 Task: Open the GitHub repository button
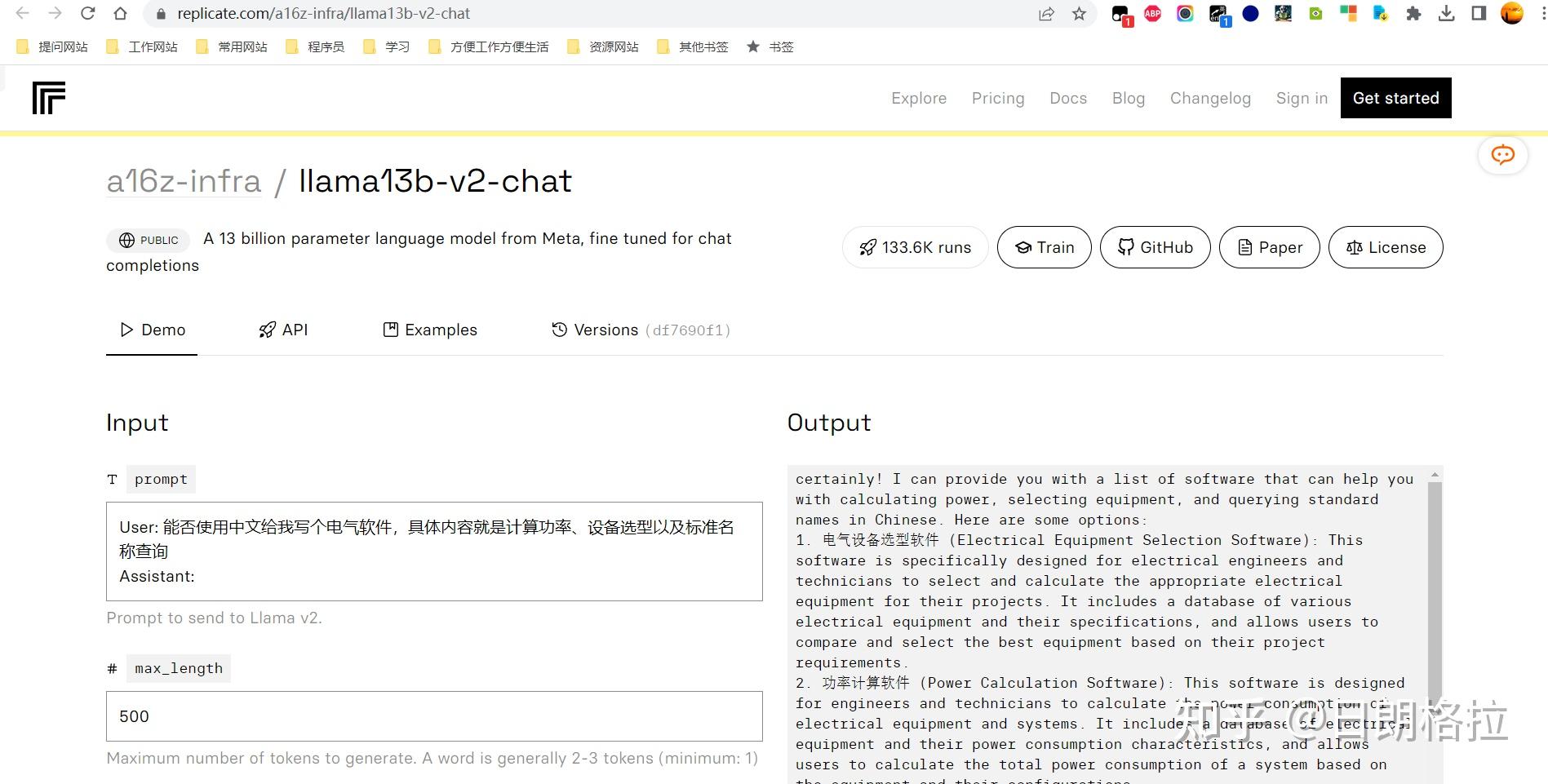tap(1155, 247)
